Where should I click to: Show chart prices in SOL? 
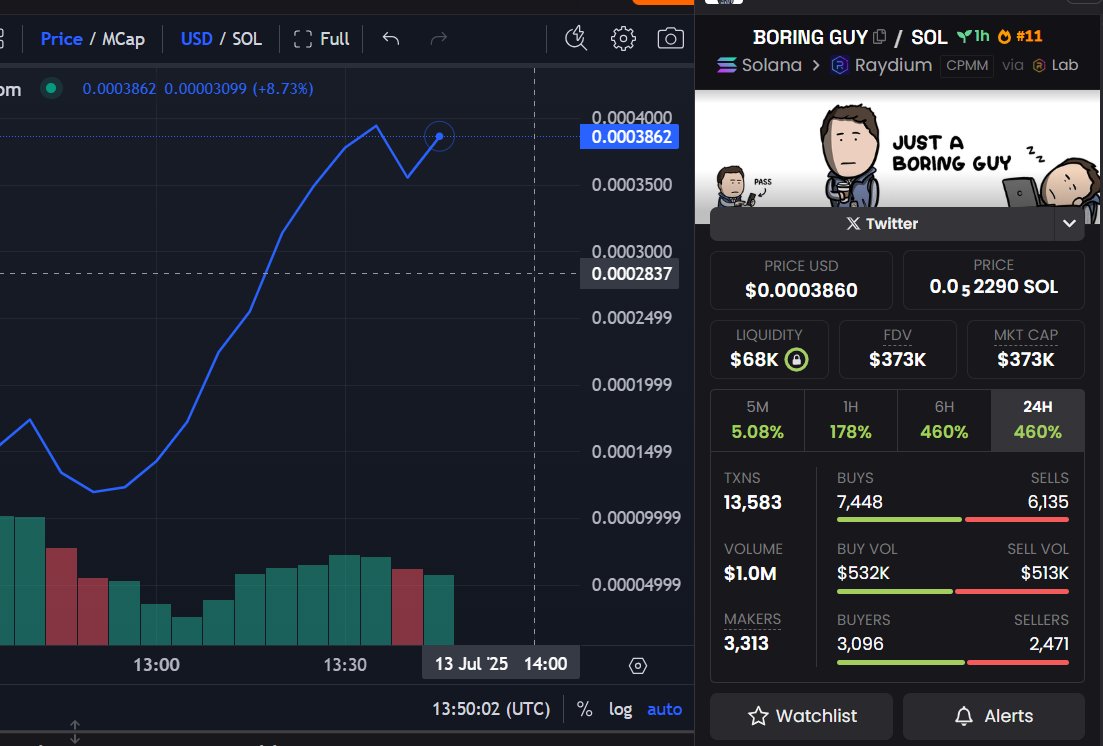[x=247, y=39]
